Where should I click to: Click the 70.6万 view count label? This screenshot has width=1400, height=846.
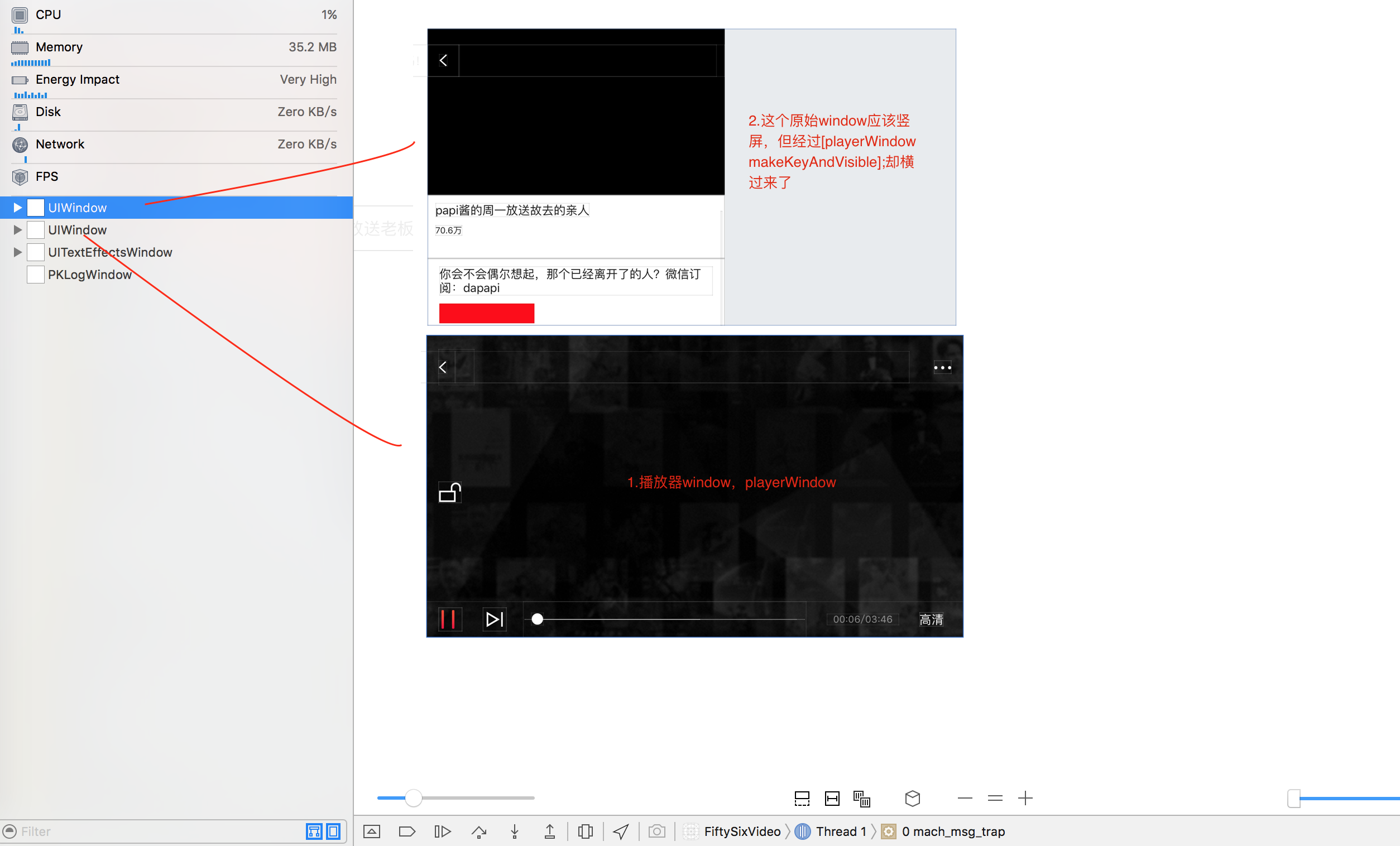click(x=448, y=230)
